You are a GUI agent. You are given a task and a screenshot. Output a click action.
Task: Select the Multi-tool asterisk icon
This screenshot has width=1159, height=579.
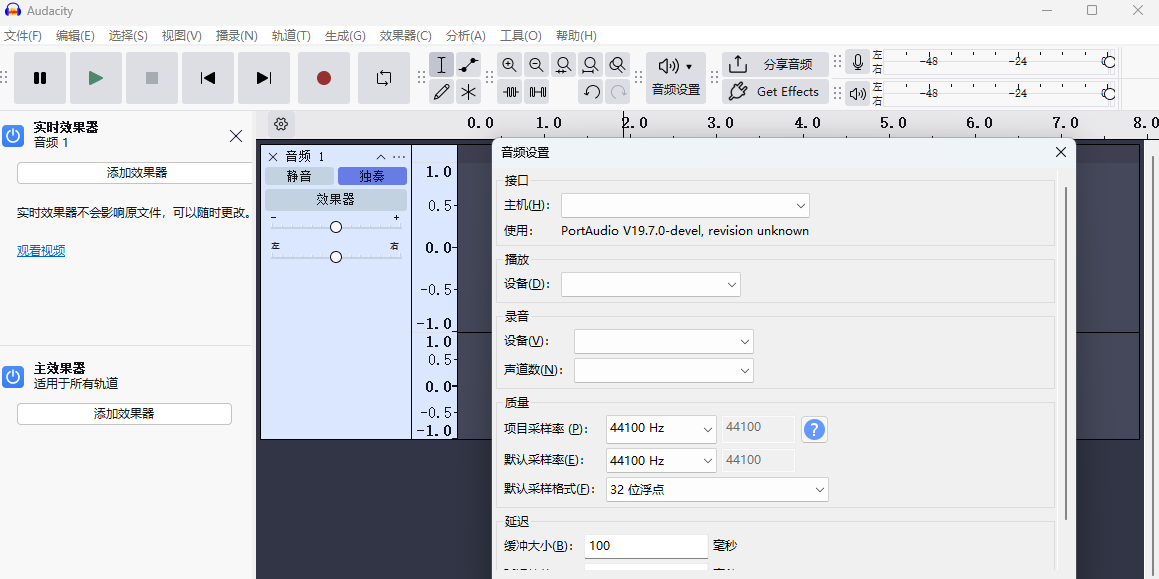(468, 92)
